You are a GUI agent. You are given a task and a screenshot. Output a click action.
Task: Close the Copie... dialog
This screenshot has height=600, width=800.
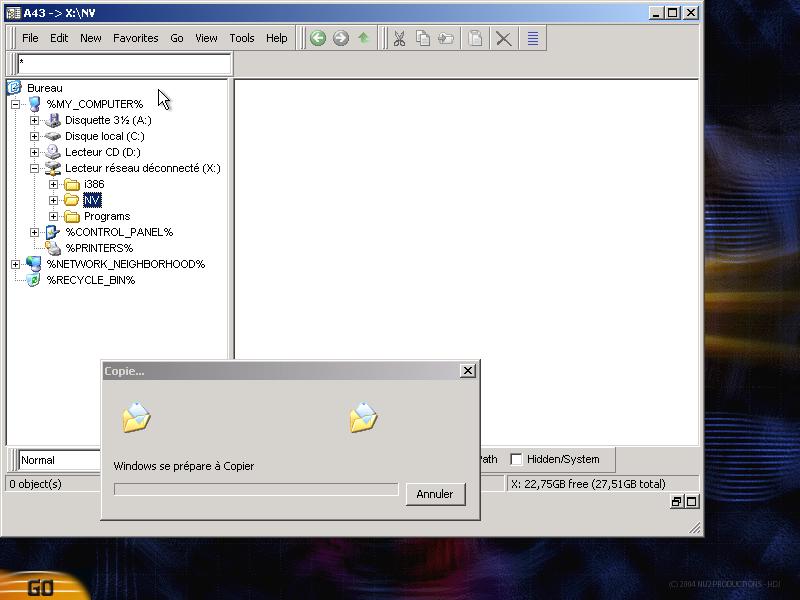(468, 370)
